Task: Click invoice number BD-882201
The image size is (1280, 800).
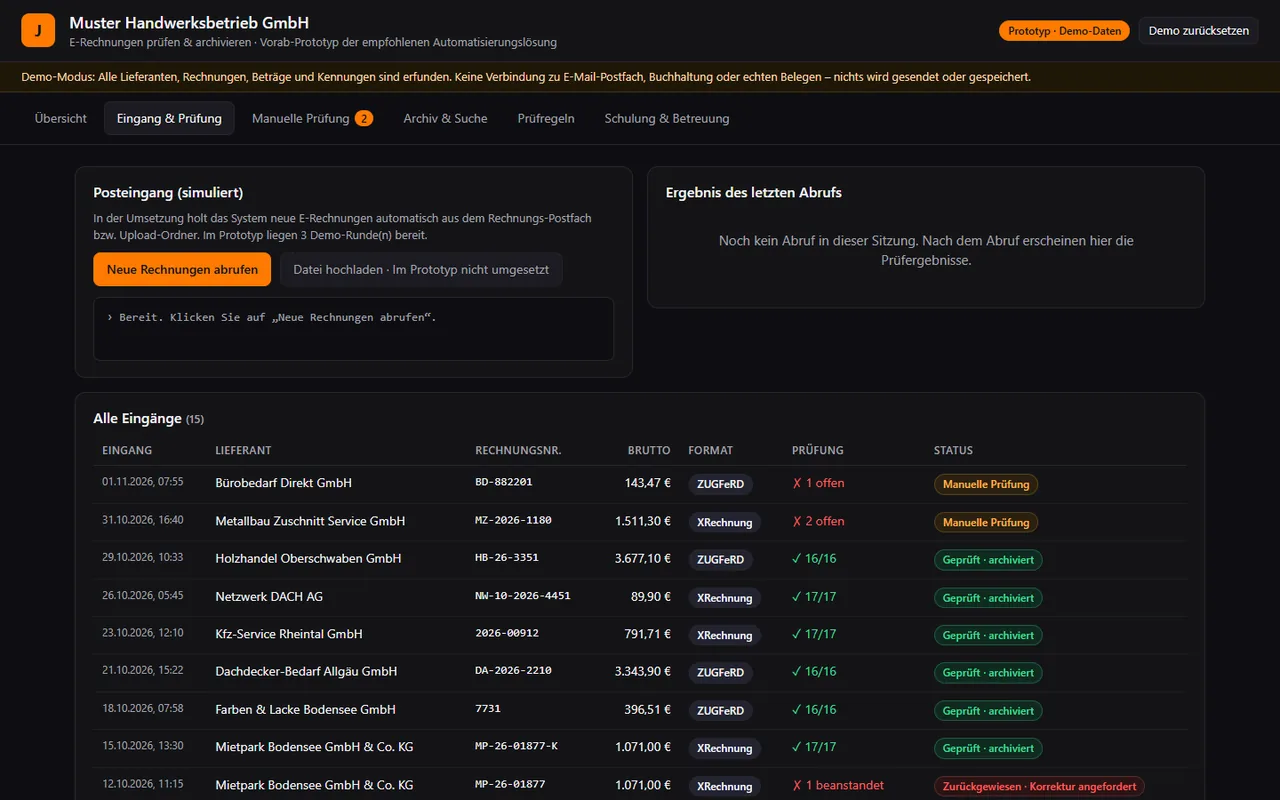Action: coord(504,482)
